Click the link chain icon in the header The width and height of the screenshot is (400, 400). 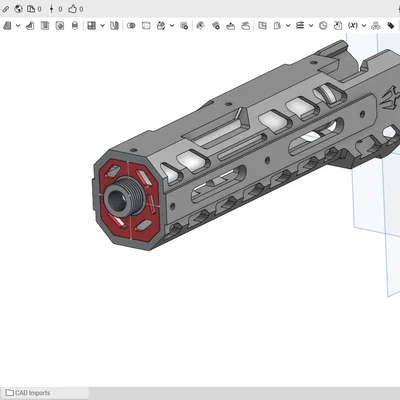pos(6,9)
